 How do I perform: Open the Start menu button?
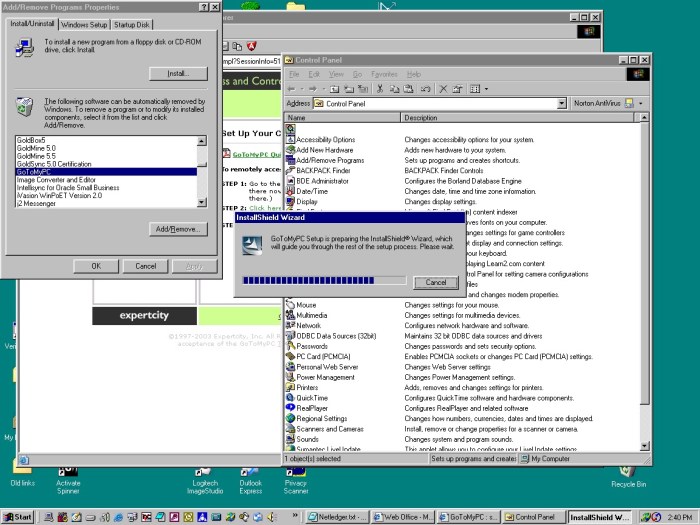(x=18, y=517)
